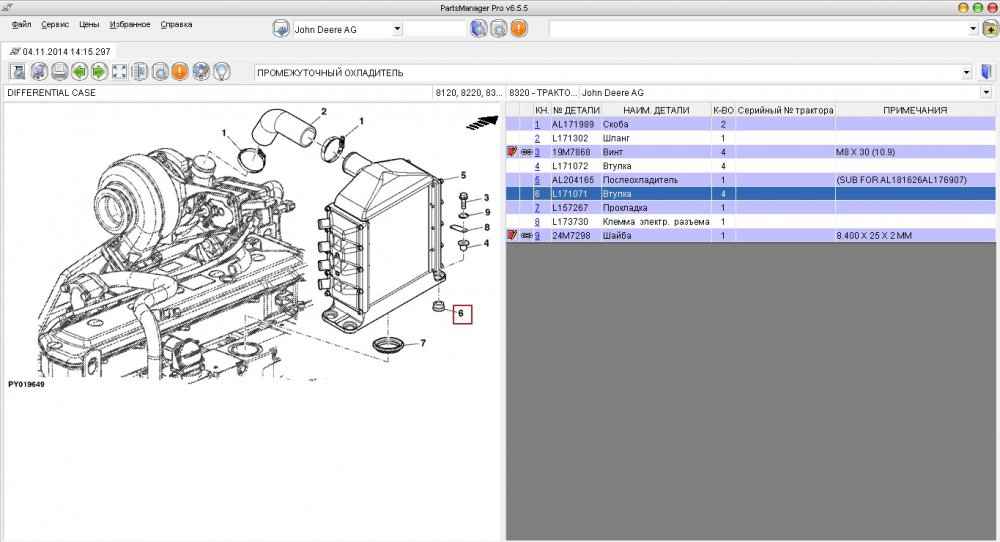Click the orange exclamation icon beside the light bulb
The width and height of the screenshot is (1000, 542).
(x=179, y=72)
